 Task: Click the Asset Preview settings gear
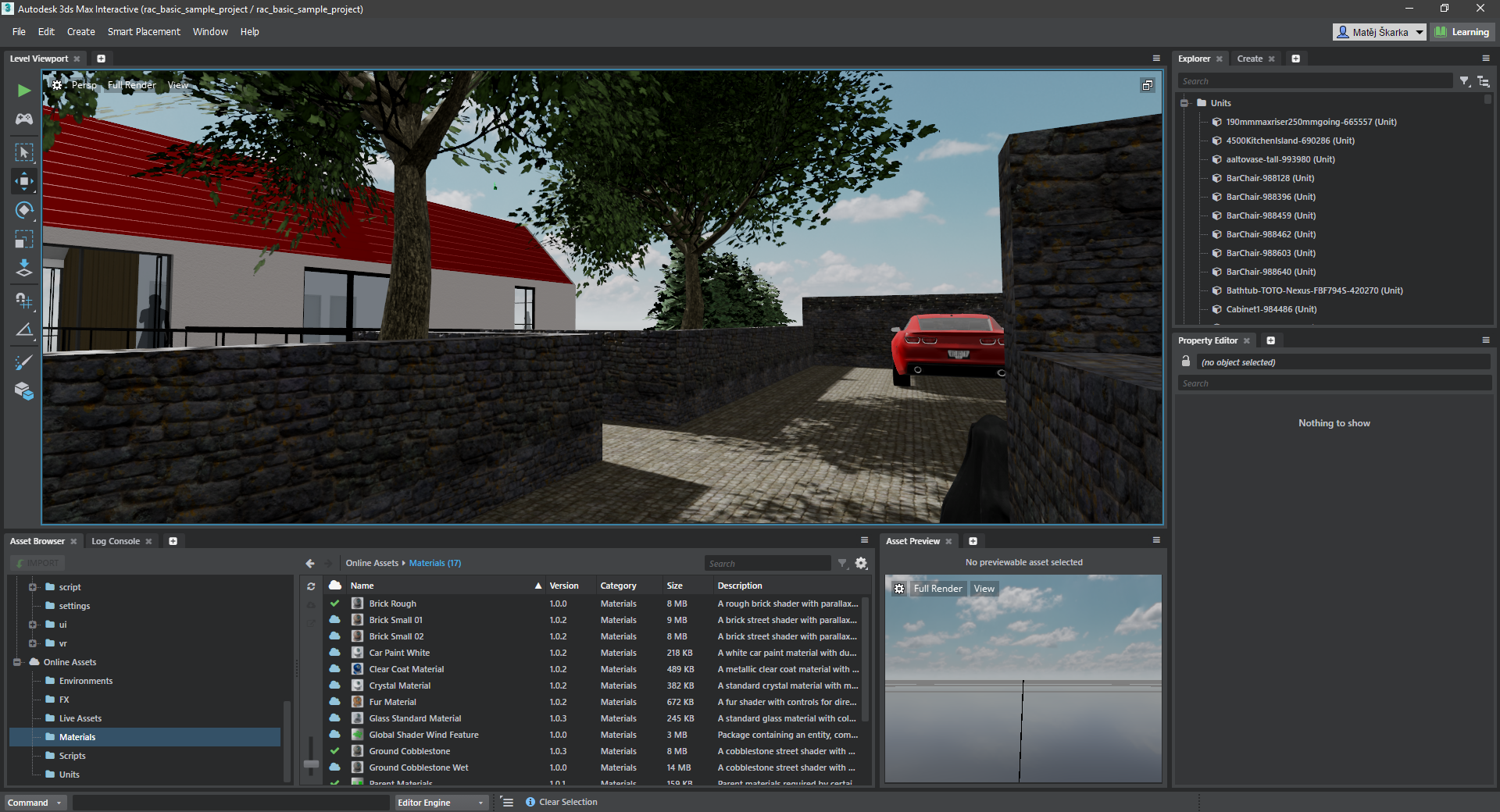pos(899,589)
